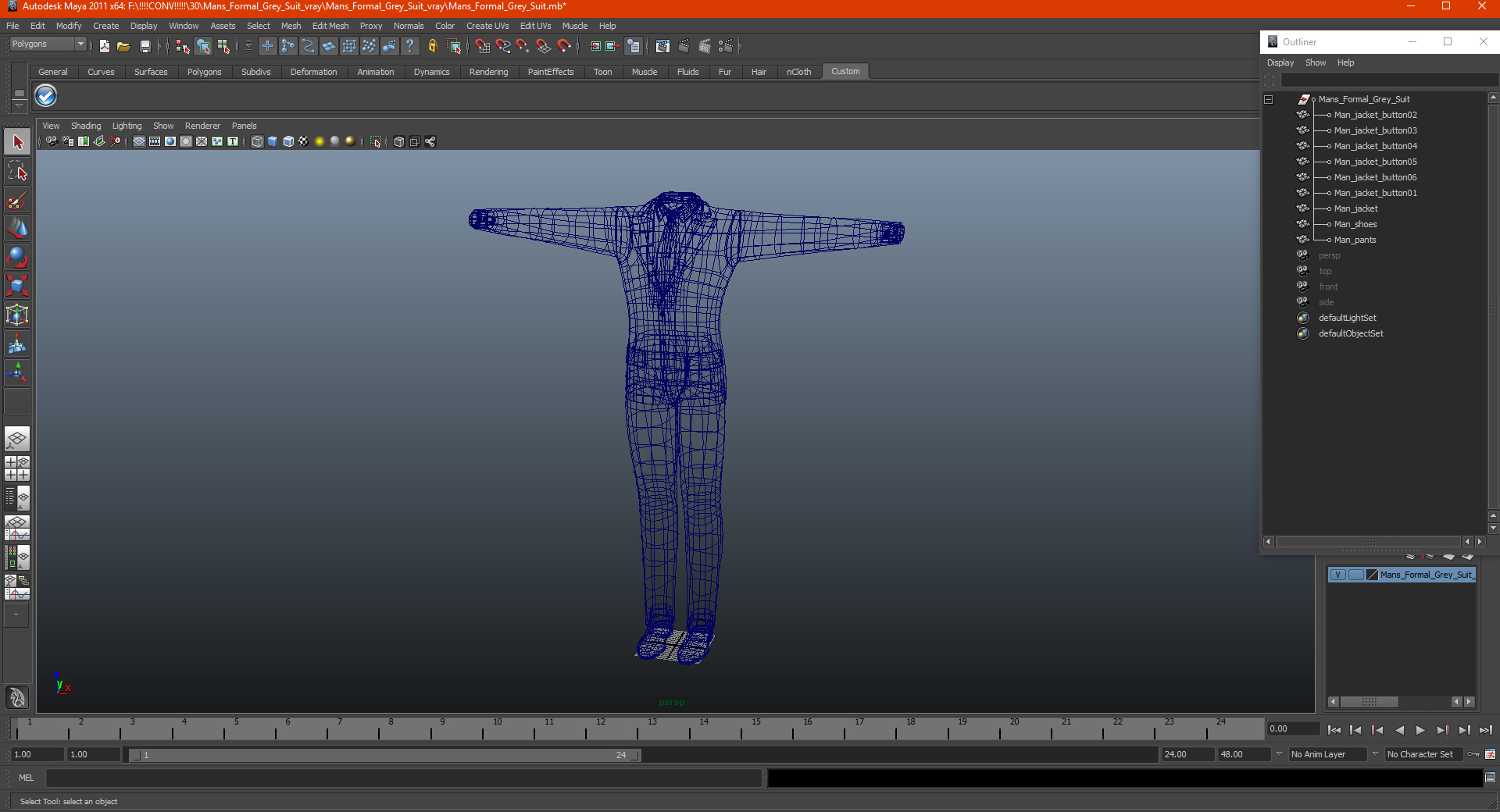This screenshot has width=1500, height=812.
Task: Save the scene with floppy icon
Action: point(145,46)
